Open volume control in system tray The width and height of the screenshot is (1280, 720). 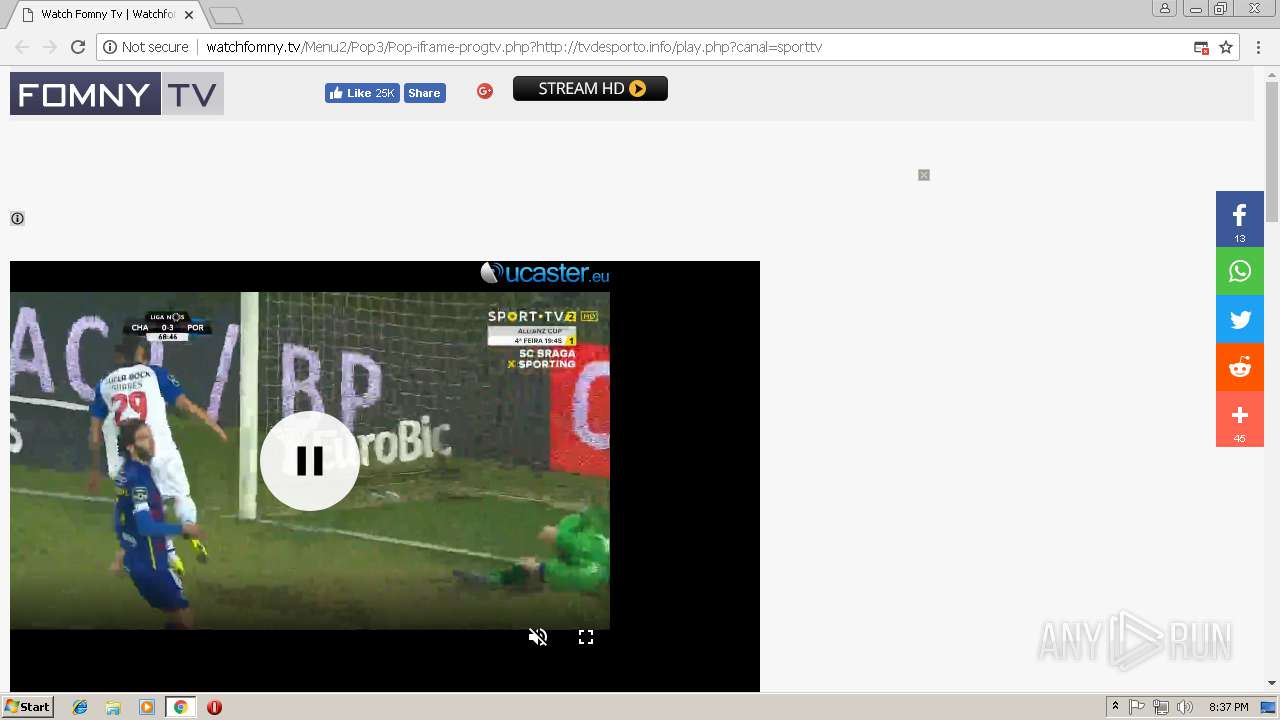pyautogui.click(x=1185, y=707)
